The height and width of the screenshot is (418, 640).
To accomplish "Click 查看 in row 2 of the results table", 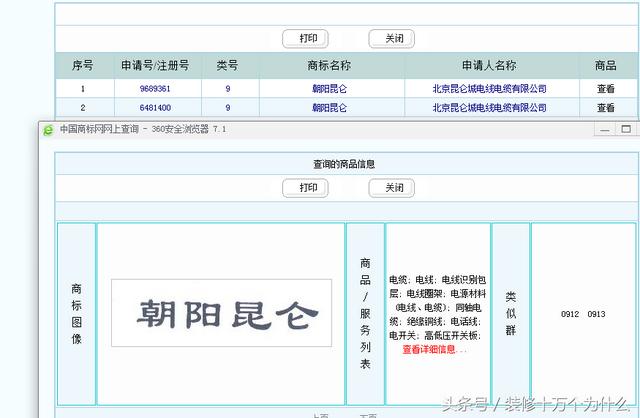I will 606,108.
